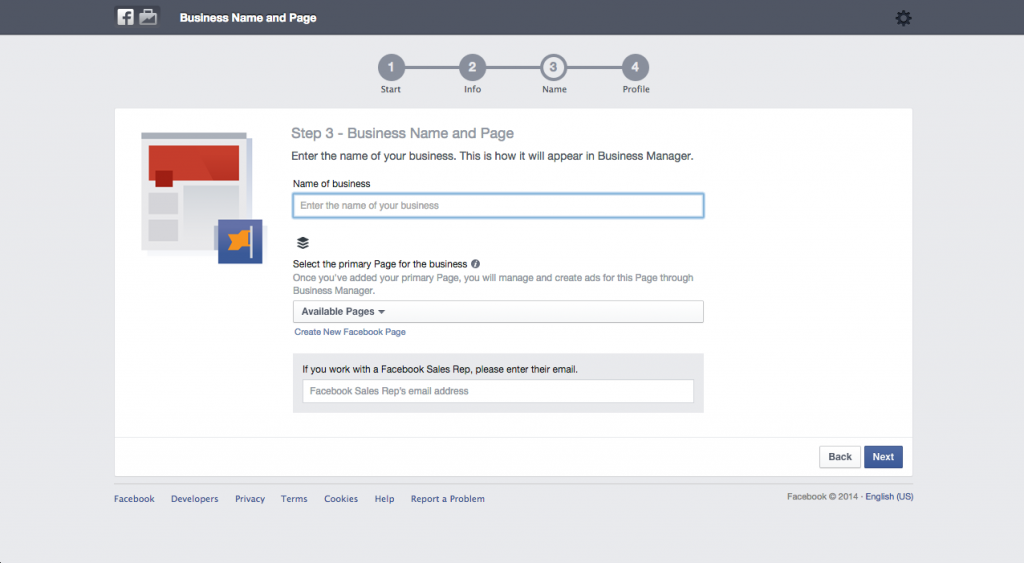Focus the Name of business field
Viewport: 1024px width, 563px height.
click(498, 206)
